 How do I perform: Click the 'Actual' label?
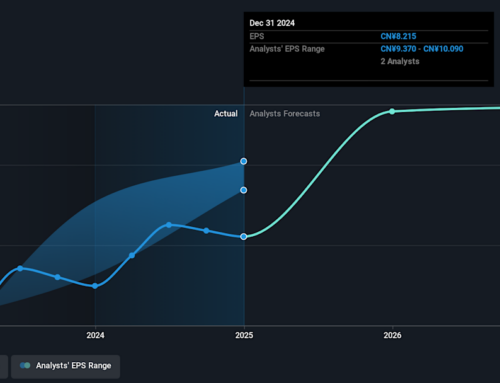point(226,114)
